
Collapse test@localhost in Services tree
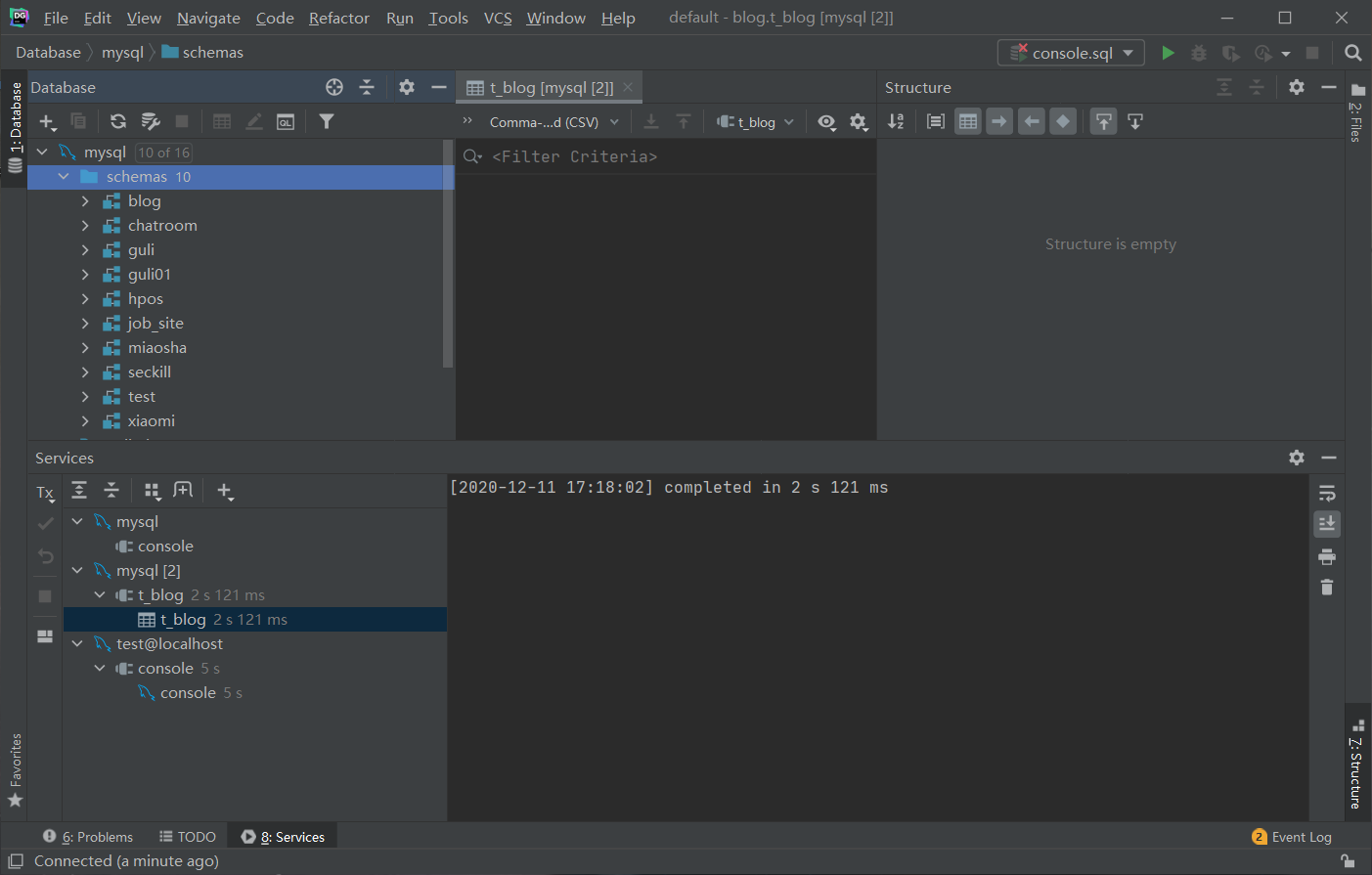pos(77,643)
